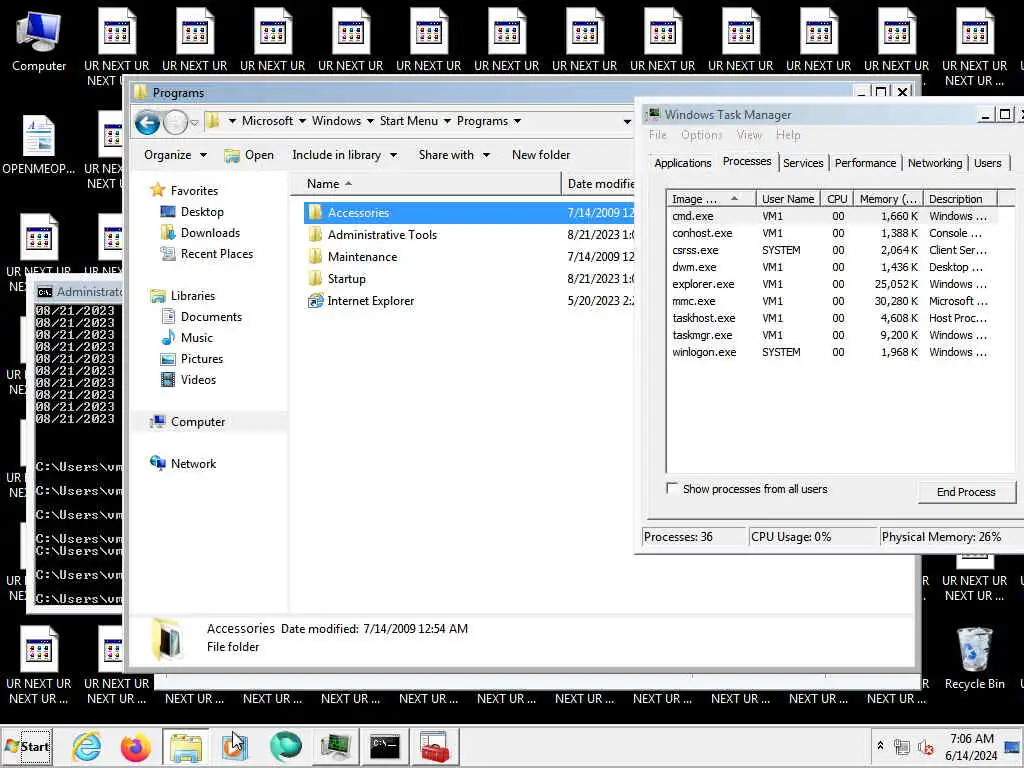Expand the Start Menu breadcrumb dropdown arrow
Image resolution: width=1024 pixels, height=768 pixels.
point(447,121)
